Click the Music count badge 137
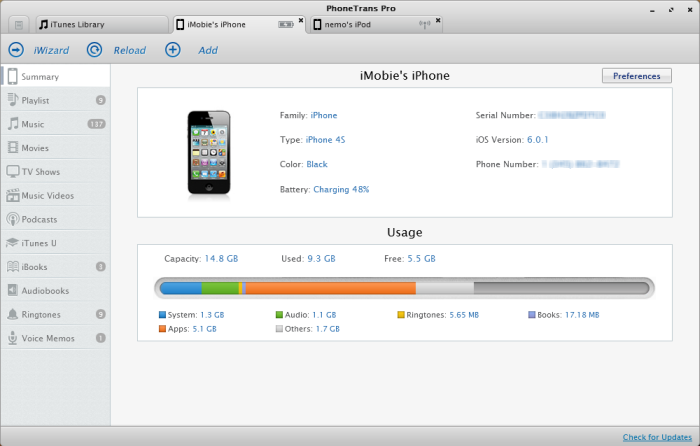The image size is (700, 446). [x=96, y=124]
